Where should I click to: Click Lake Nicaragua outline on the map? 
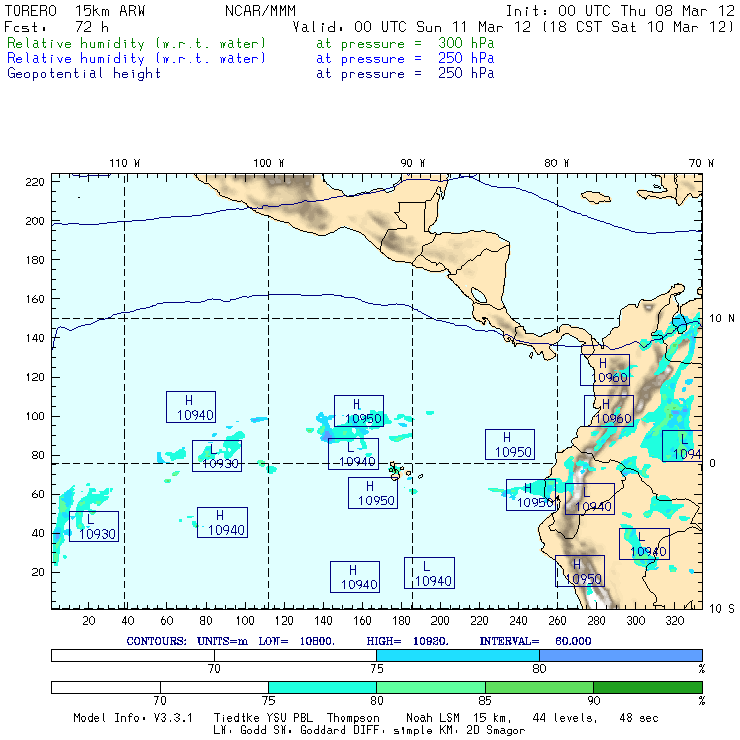[479, 295]
